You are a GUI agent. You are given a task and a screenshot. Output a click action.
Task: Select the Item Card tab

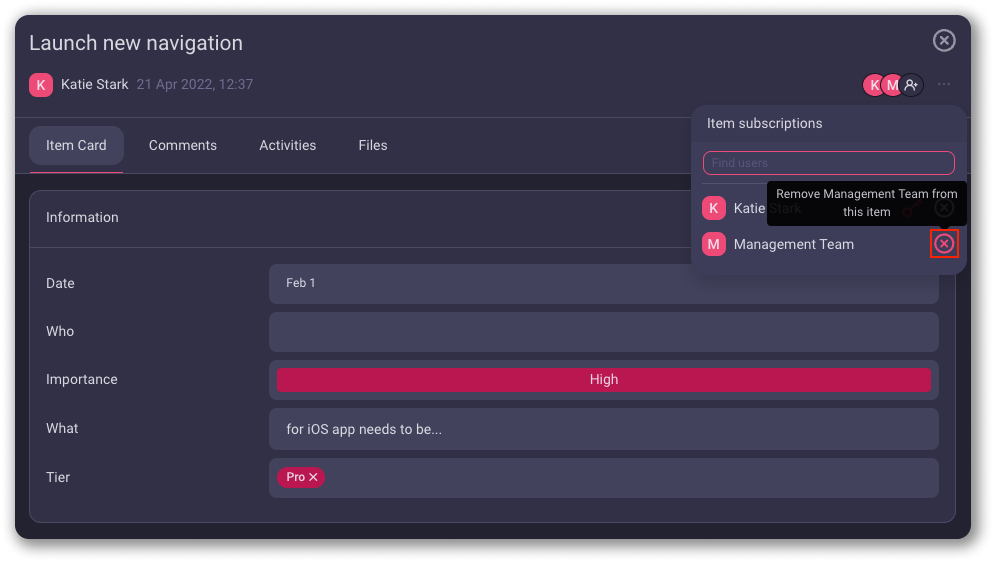tap(76, 145)
